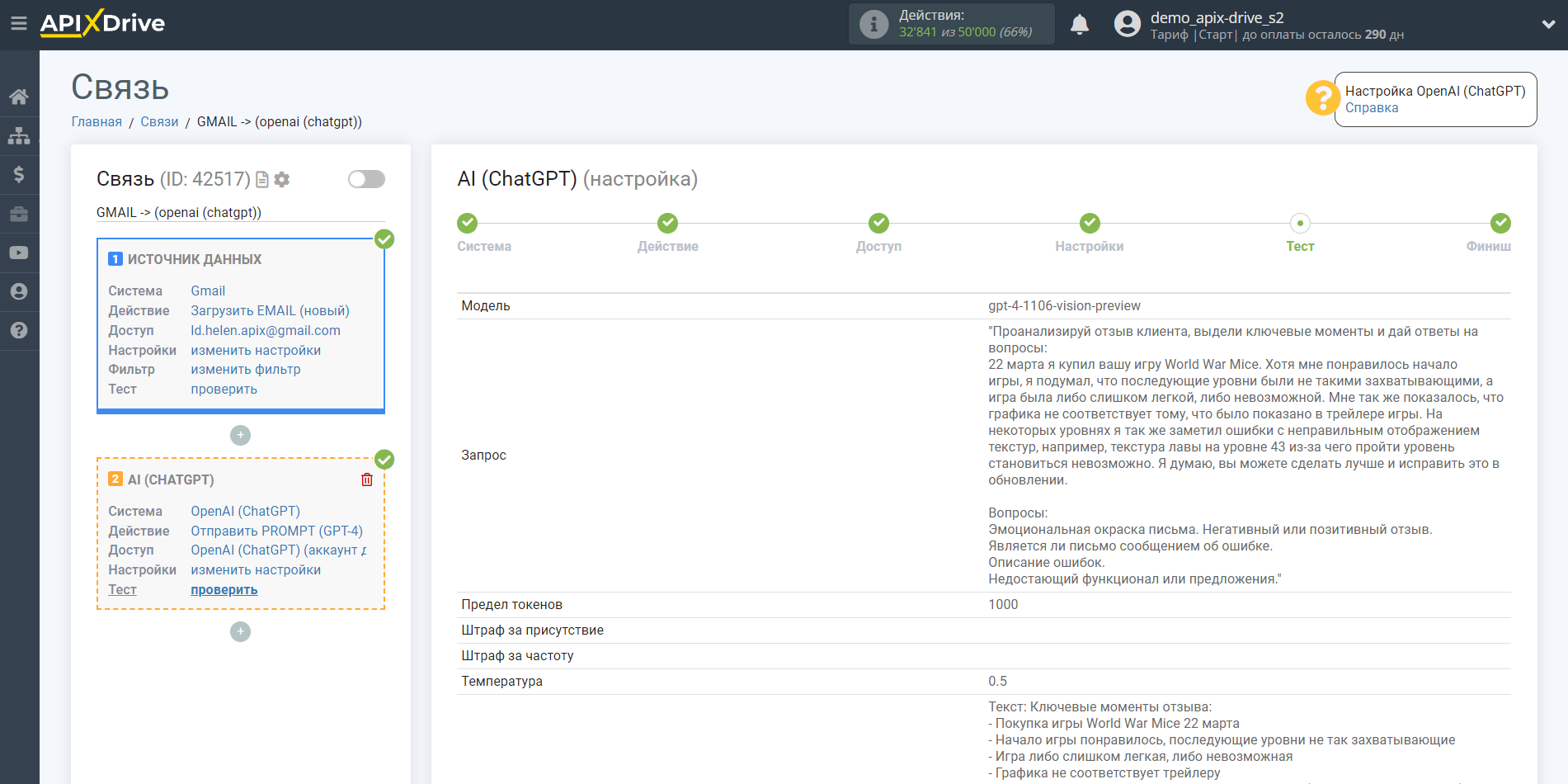
Task: Click the Штраф за присутствие row label
Action: pos(532,631)
